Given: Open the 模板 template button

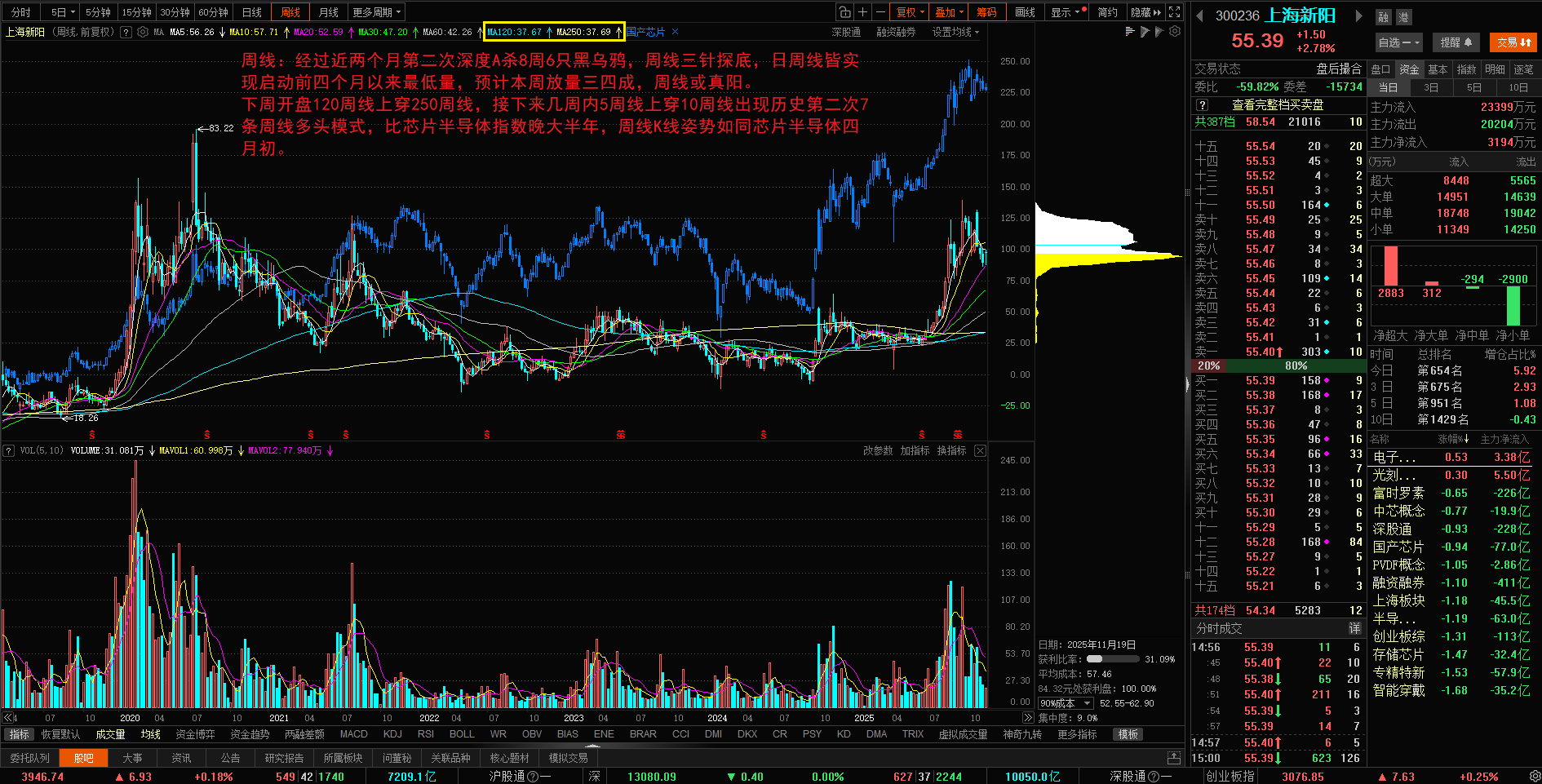Looking at the screenshot, I should tap(1128, 734).
